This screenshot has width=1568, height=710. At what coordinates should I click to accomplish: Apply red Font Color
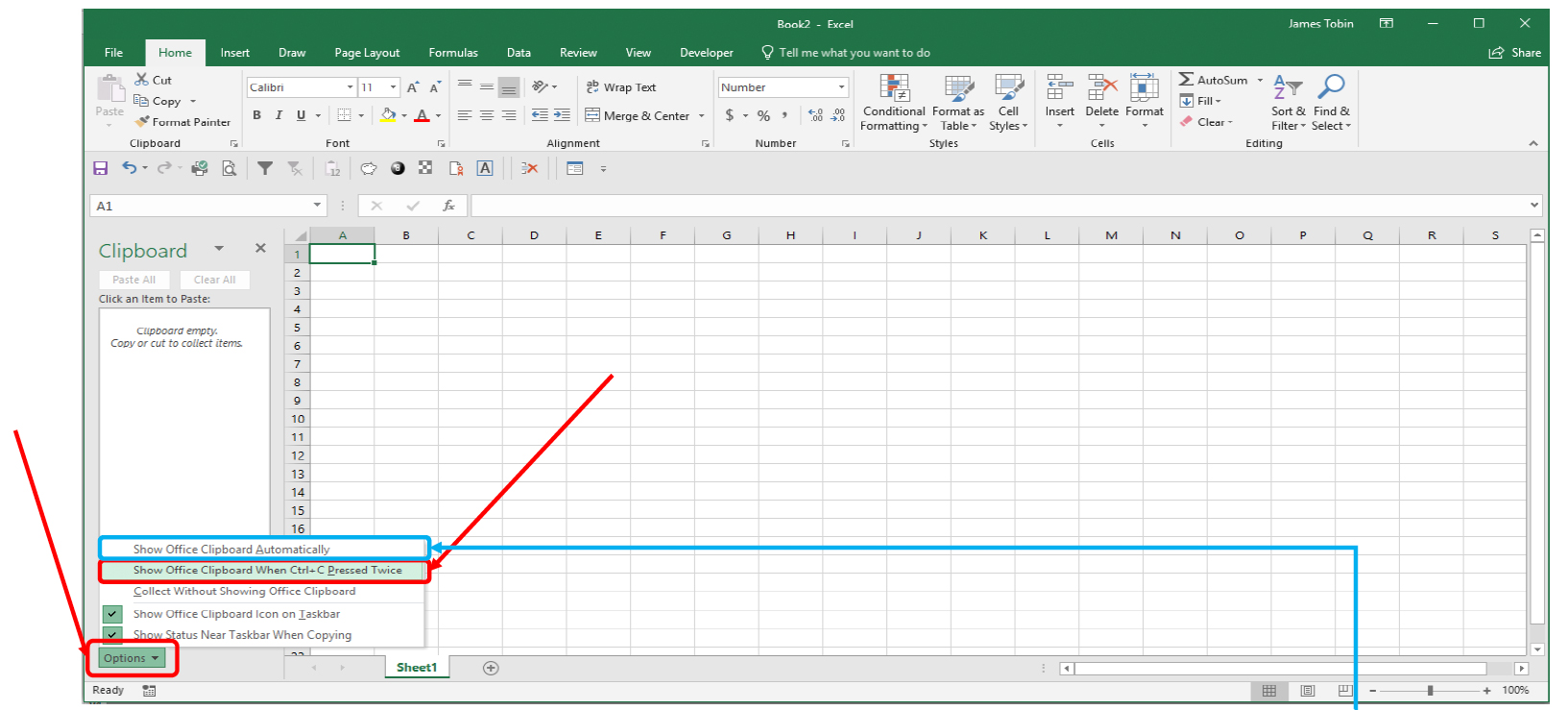422,115
